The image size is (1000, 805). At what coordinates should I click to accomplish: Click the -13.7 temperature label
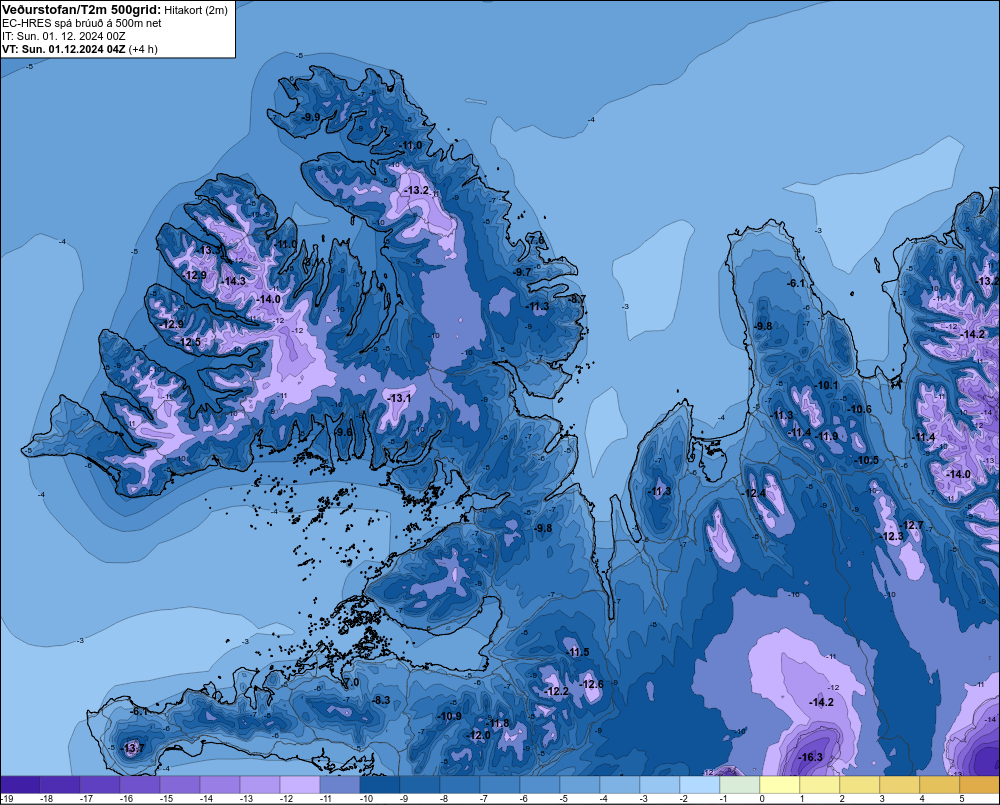coord(133,748)
